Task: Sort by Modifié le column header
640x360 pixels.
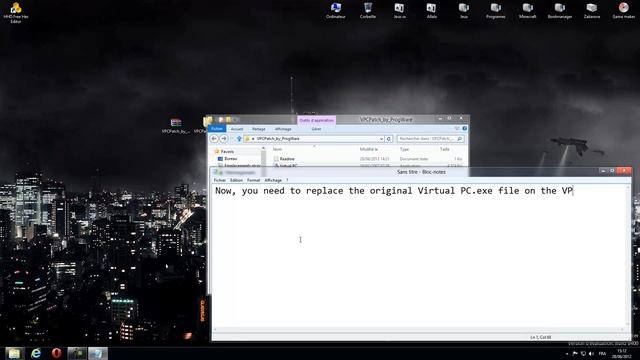Action: 369,149
